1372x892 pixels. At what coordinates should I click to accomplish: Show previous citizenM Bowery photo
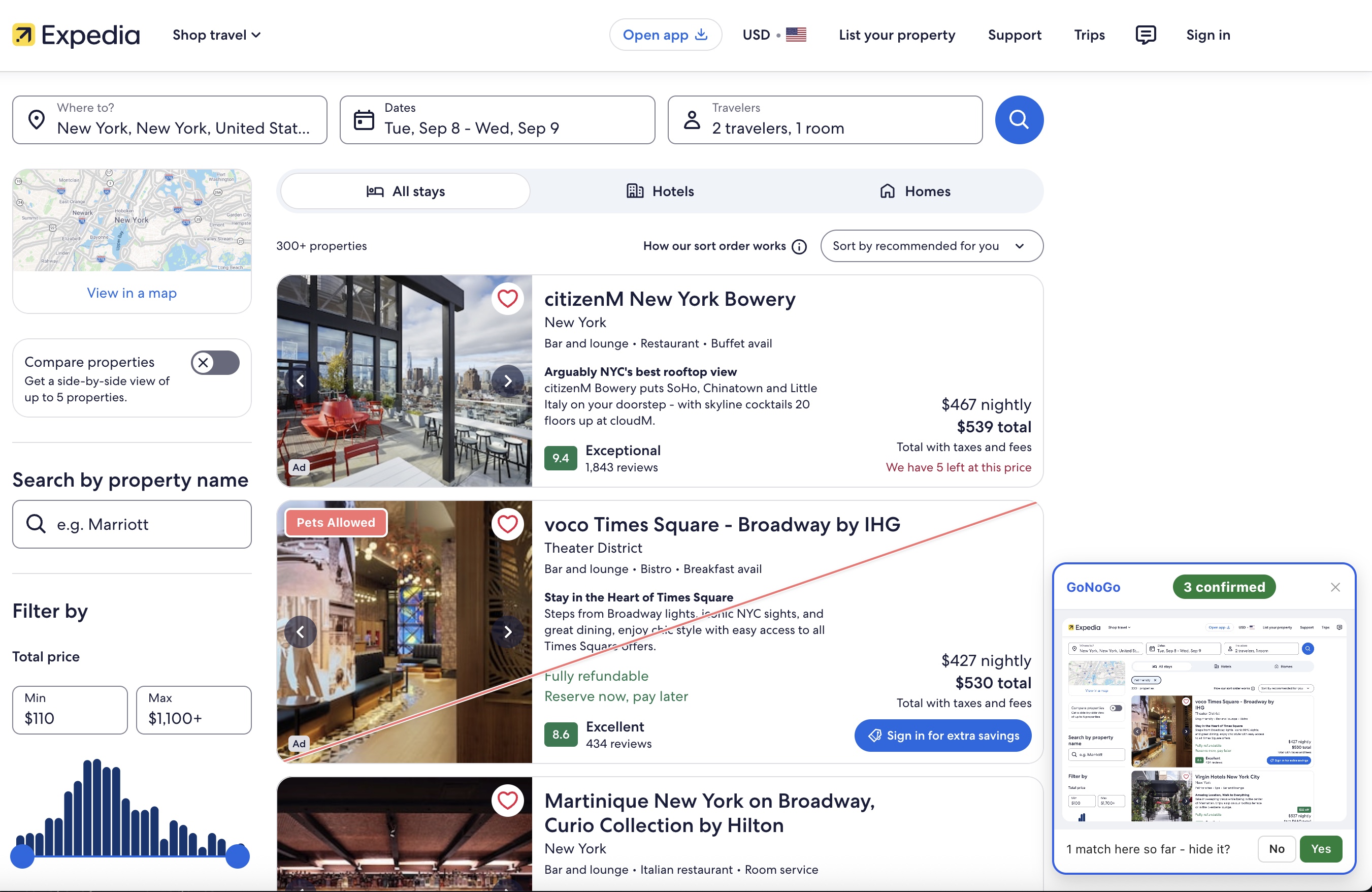click(x=300, y=380)
